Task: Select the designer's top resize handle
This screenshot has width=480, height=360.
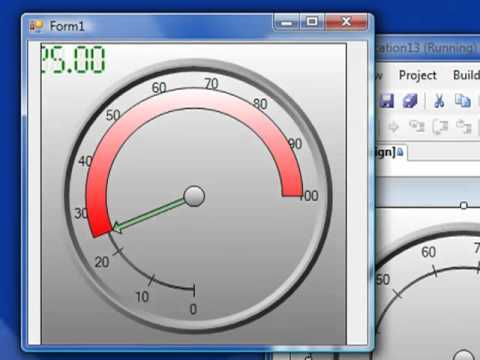Action: tap(463, 205)
